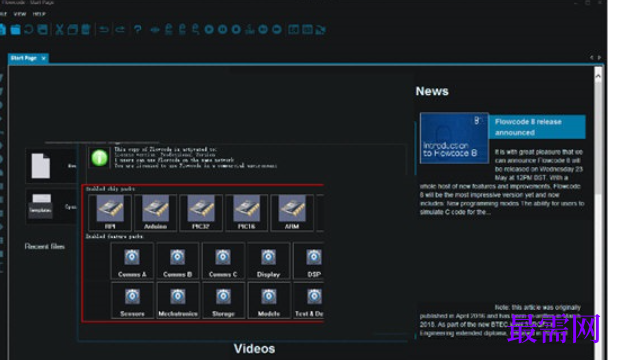Image resolution: width=619 pixels, height=360 pixels.
Task: Start simulation with the Play icon
Action: point(209,30)
